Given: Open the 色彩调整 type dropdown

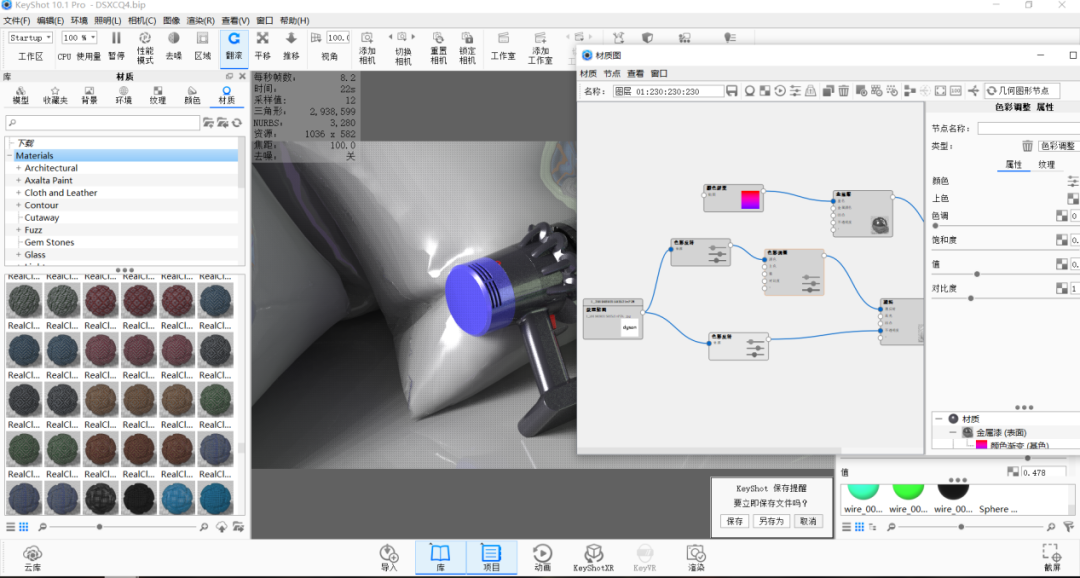Looking at the screenshot, I should click(1059, 146).
